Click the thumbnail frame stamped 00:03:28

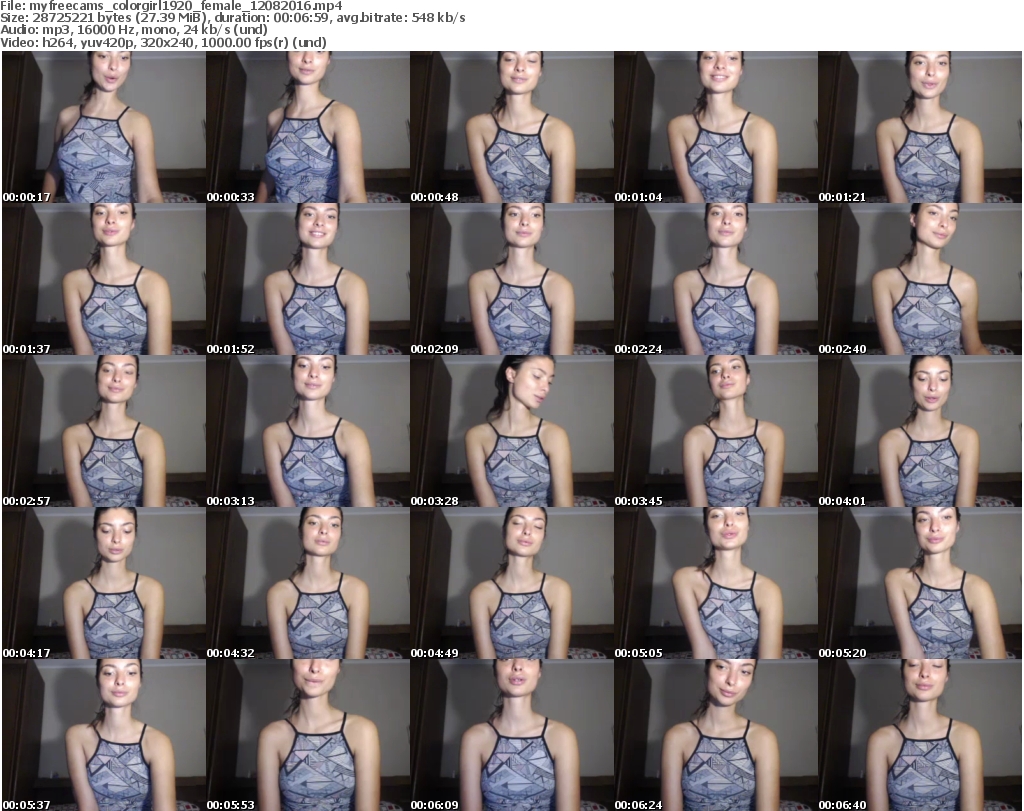pos(512,431)
